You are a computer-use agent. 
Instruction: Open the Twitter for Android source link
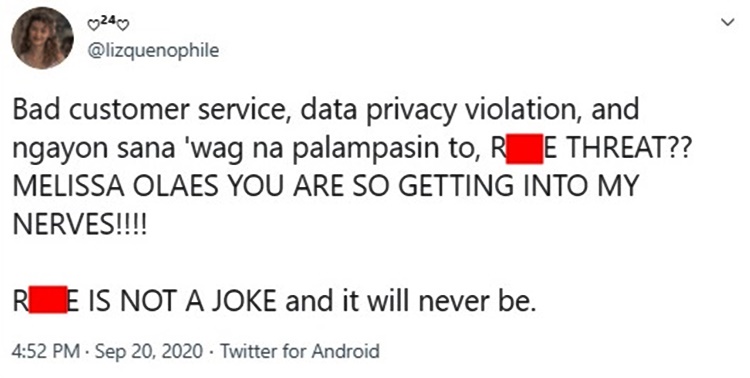point(300,352)
